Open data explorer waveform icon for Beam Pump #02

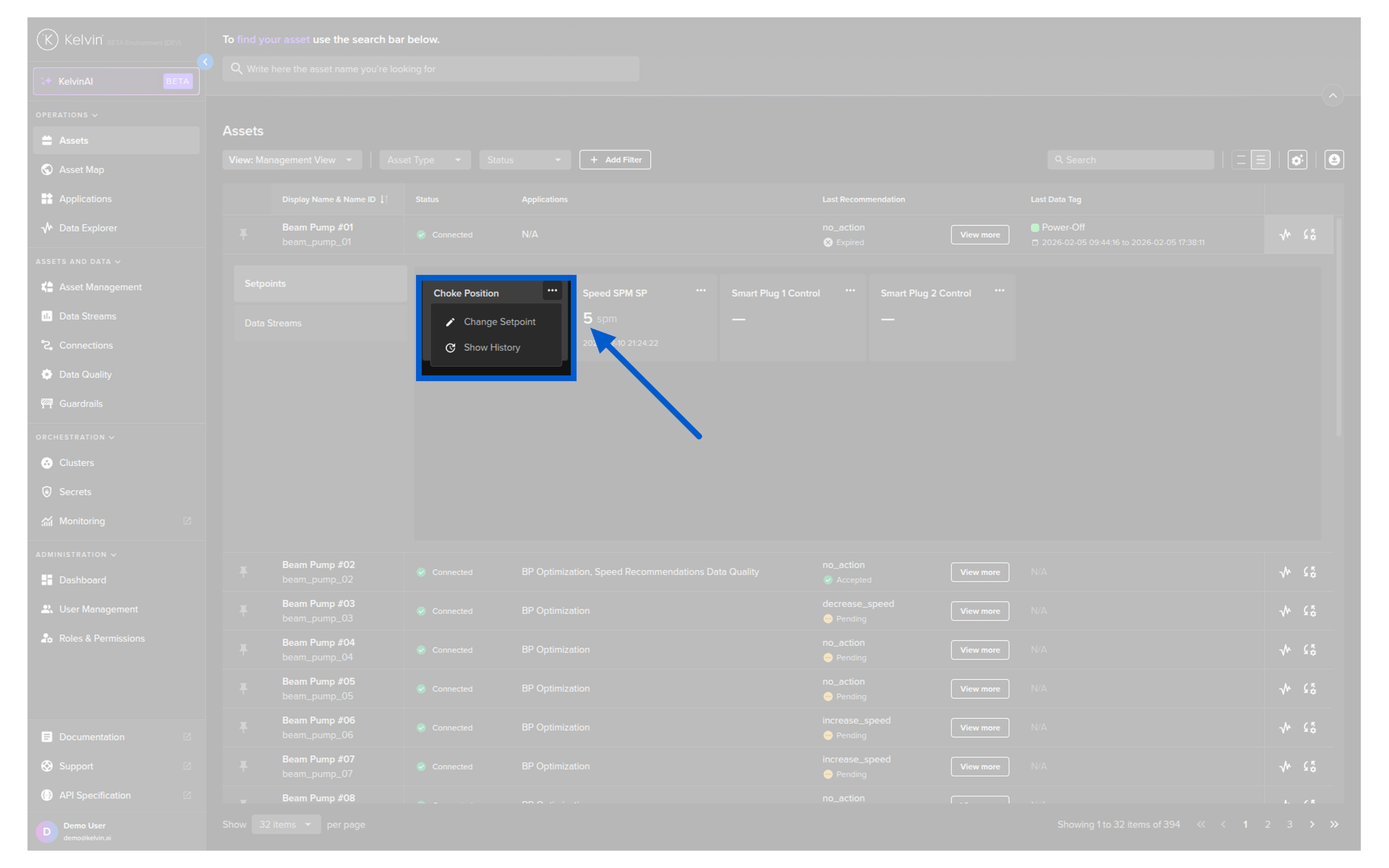[1285, 572]
